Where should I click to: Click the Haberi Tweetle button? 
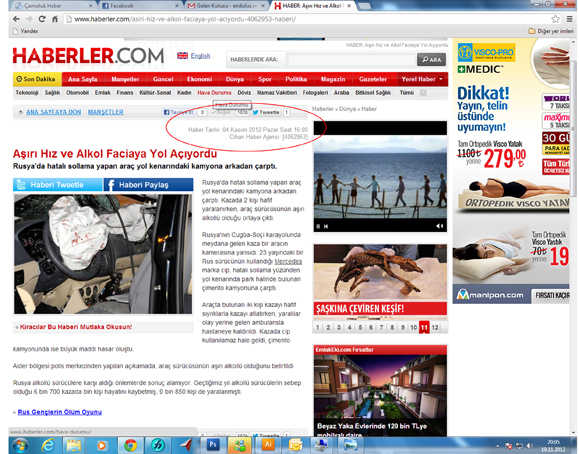pos(57,185)
